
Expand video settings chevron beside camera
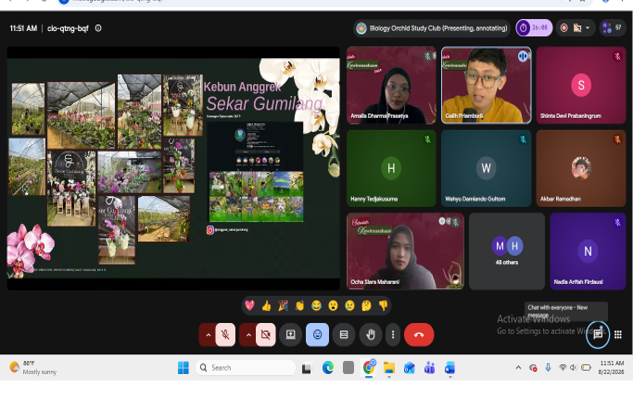tap(248, 335)
